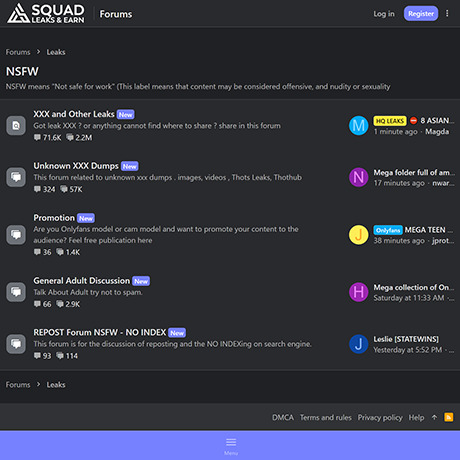The image size is (460, 460).
Task: Open the purple N user avatar
Action: pos(359,177)
